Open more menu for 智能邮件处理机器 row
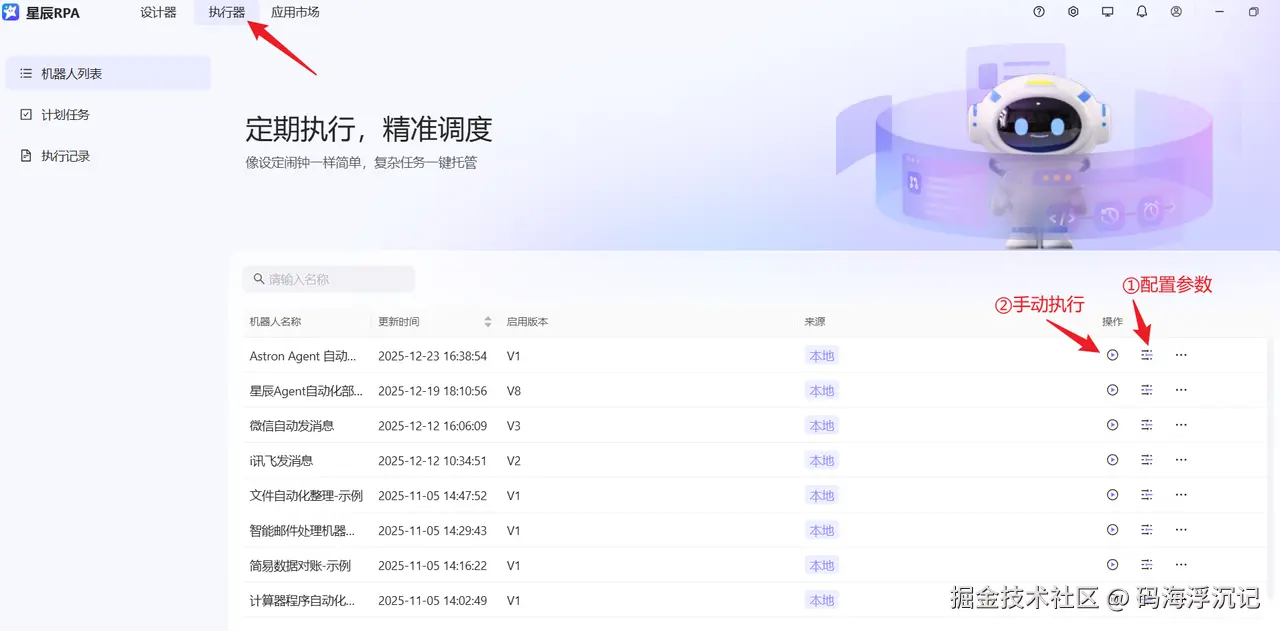This screenshot has height=631, width=1280. tap(1181, 530)
